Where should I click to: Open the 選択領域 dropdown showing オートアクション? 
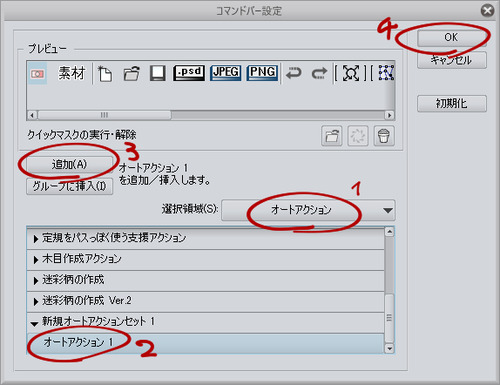[x=308, y=210]
